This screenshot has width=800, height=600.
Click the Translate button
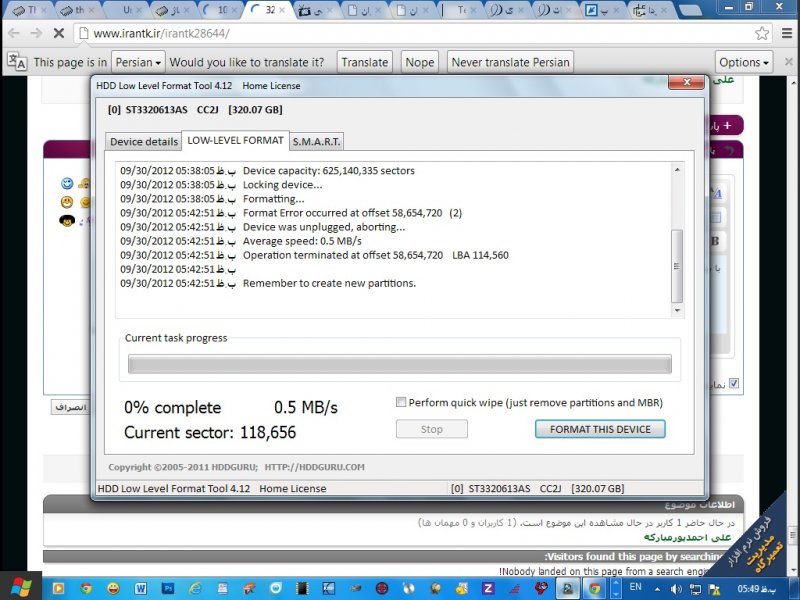point(365,62)
